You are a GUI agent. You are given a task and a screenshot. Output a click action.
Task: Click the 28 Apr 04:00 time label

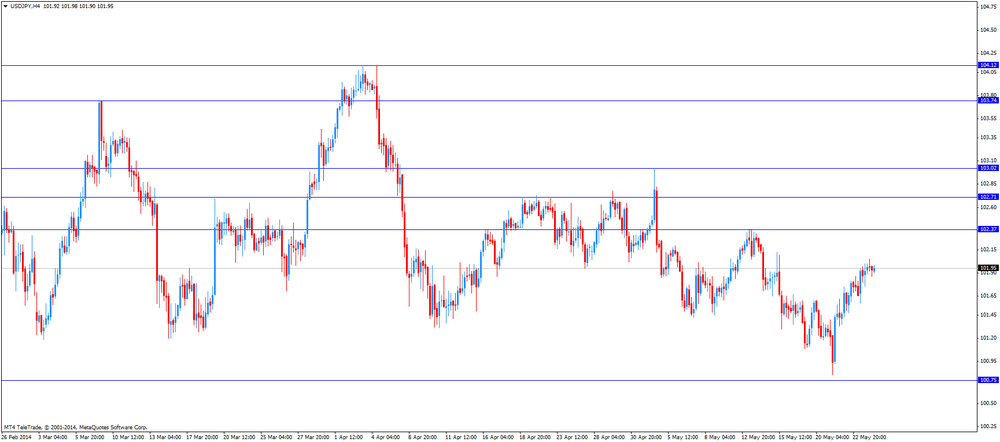tap(609, 438)
